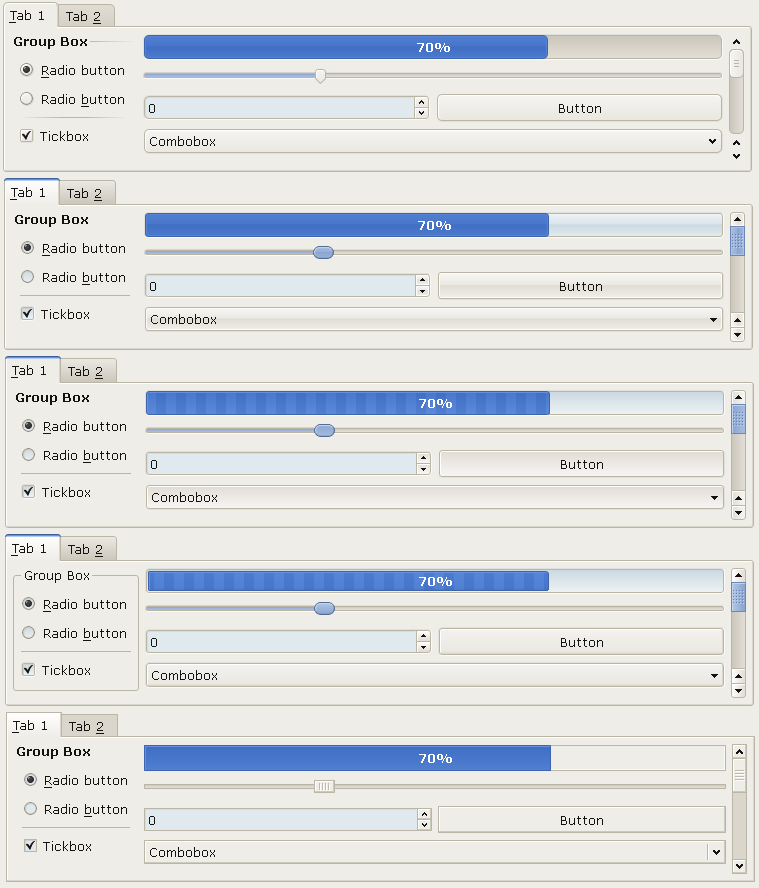Click the selected radio button in top panel
This screenshot has height=888, width=759.
tap(27, 70)
